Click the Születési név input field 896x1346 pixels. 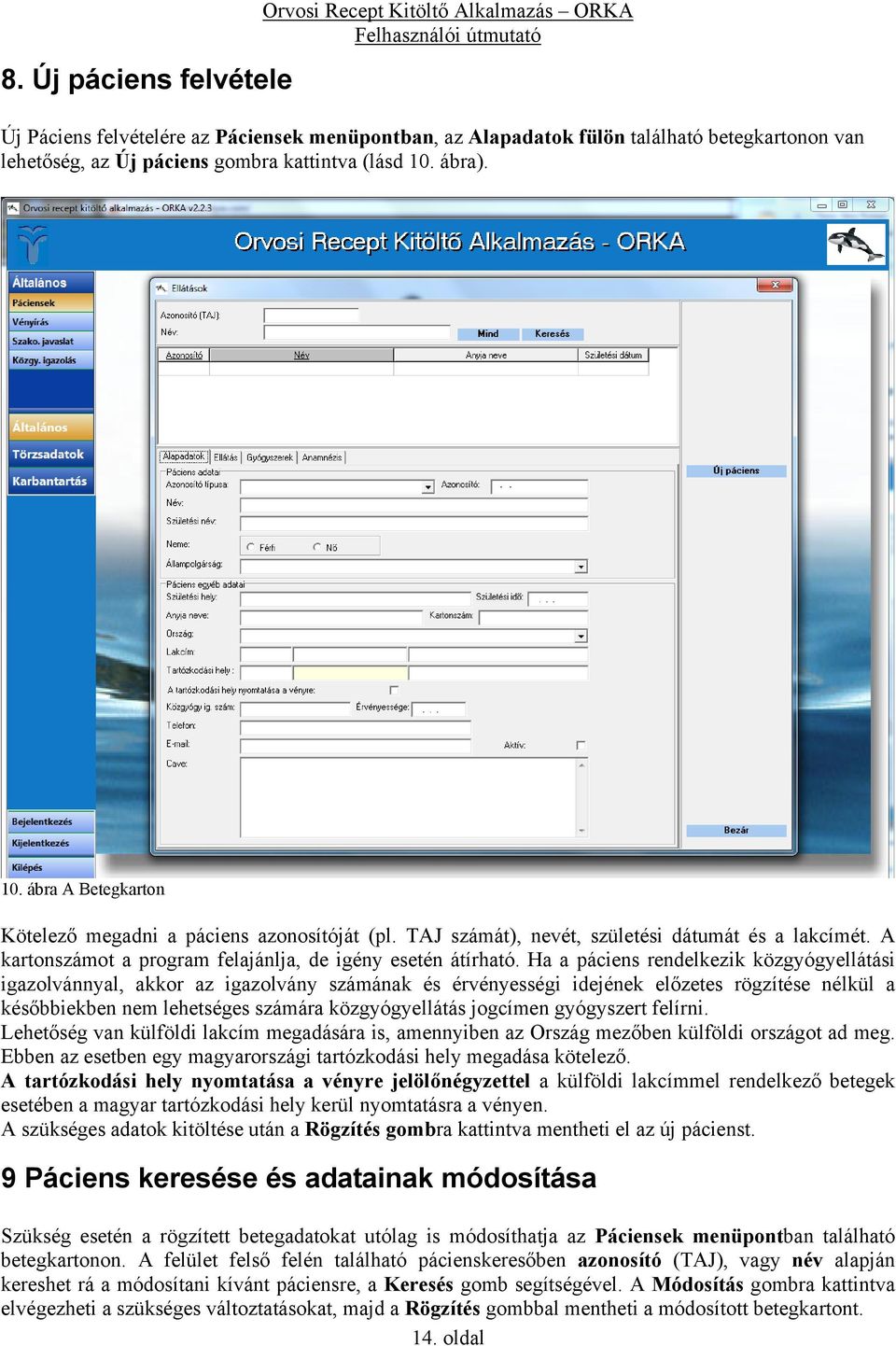[414, 522]
